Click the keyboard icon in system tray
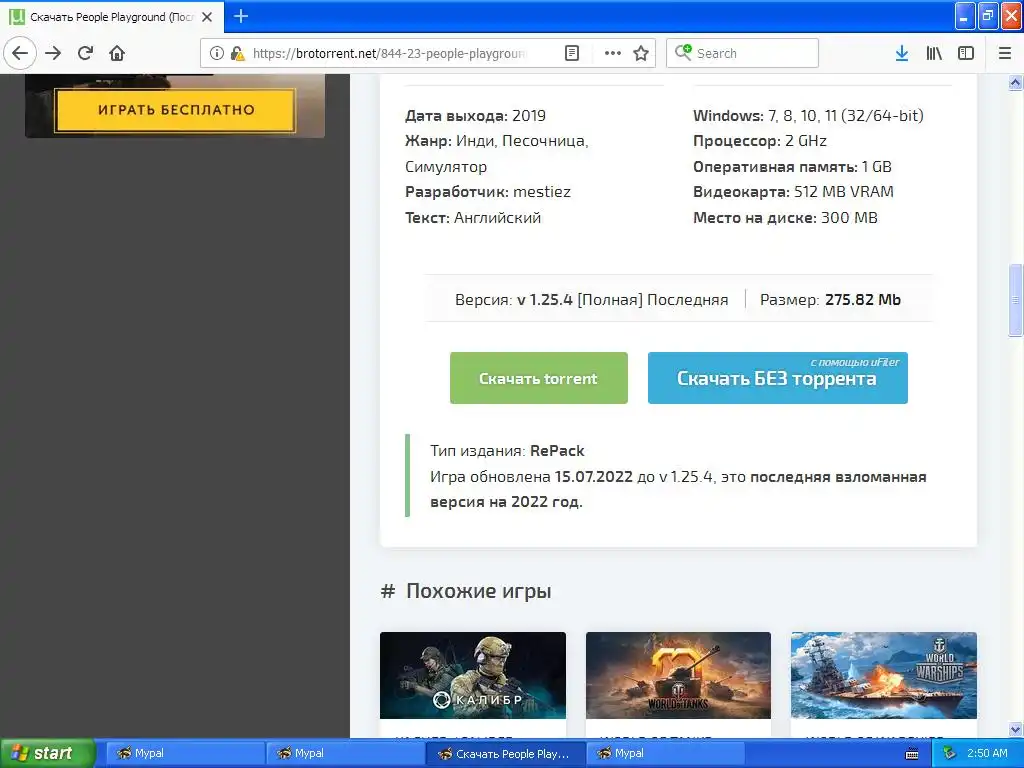The height and width of the screenshot is (768, 1024). [912, 754]
